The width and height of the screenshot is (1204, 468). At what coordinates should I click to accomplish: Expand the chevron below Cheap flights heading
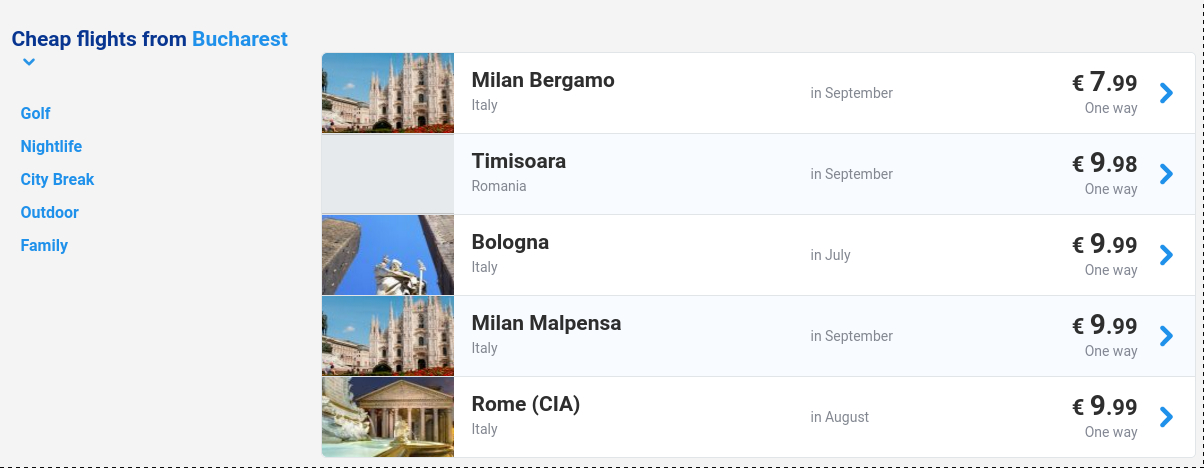[x=29, y=63]
